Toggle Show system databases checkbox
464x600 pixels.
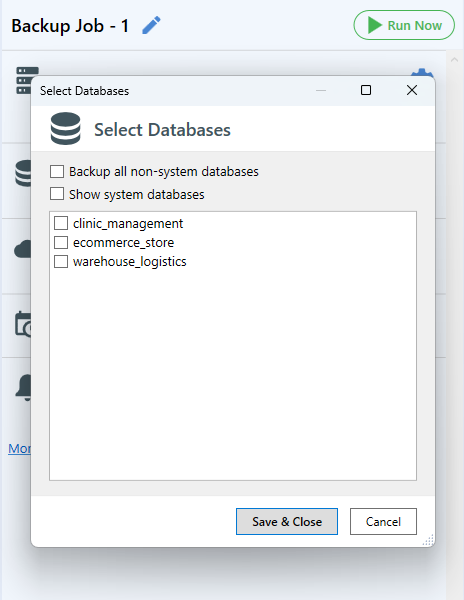57,194
